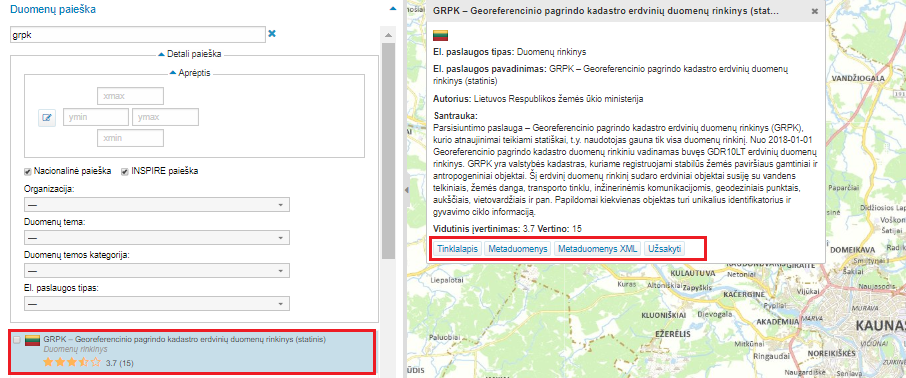The image size is (906, 378).
Task: Click the Metaduomenys button
Action: 518,249
